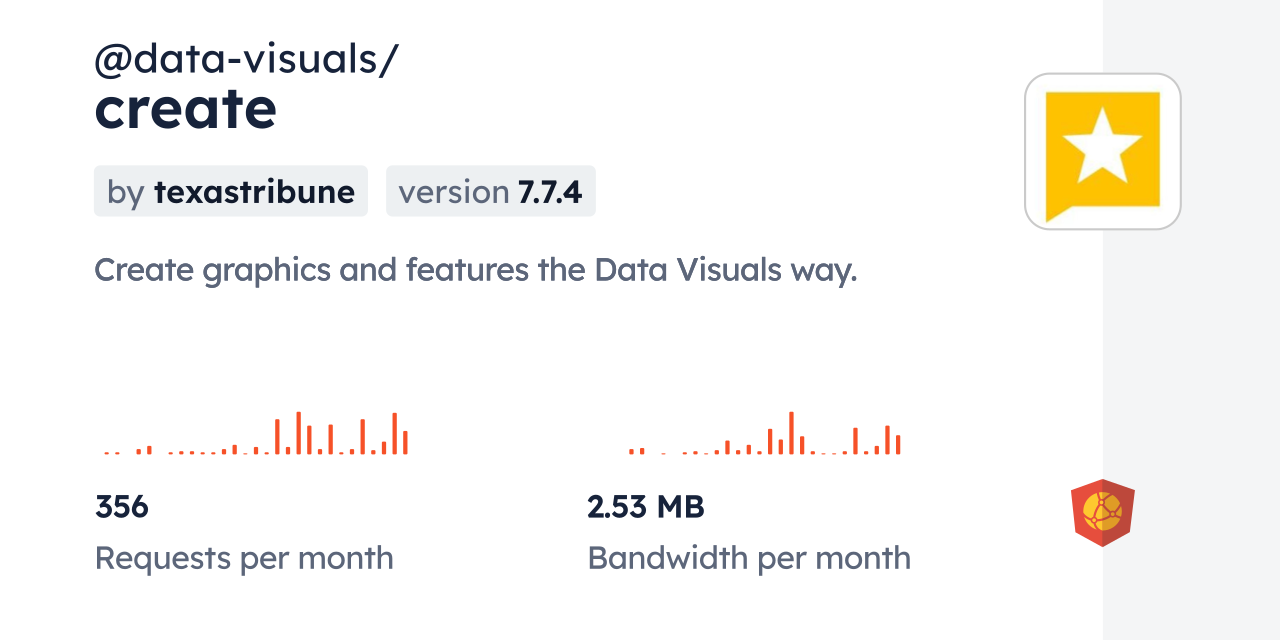Click the Bandwidth per month label
This screenshot has width=1280, height=640.
(749, 558)
